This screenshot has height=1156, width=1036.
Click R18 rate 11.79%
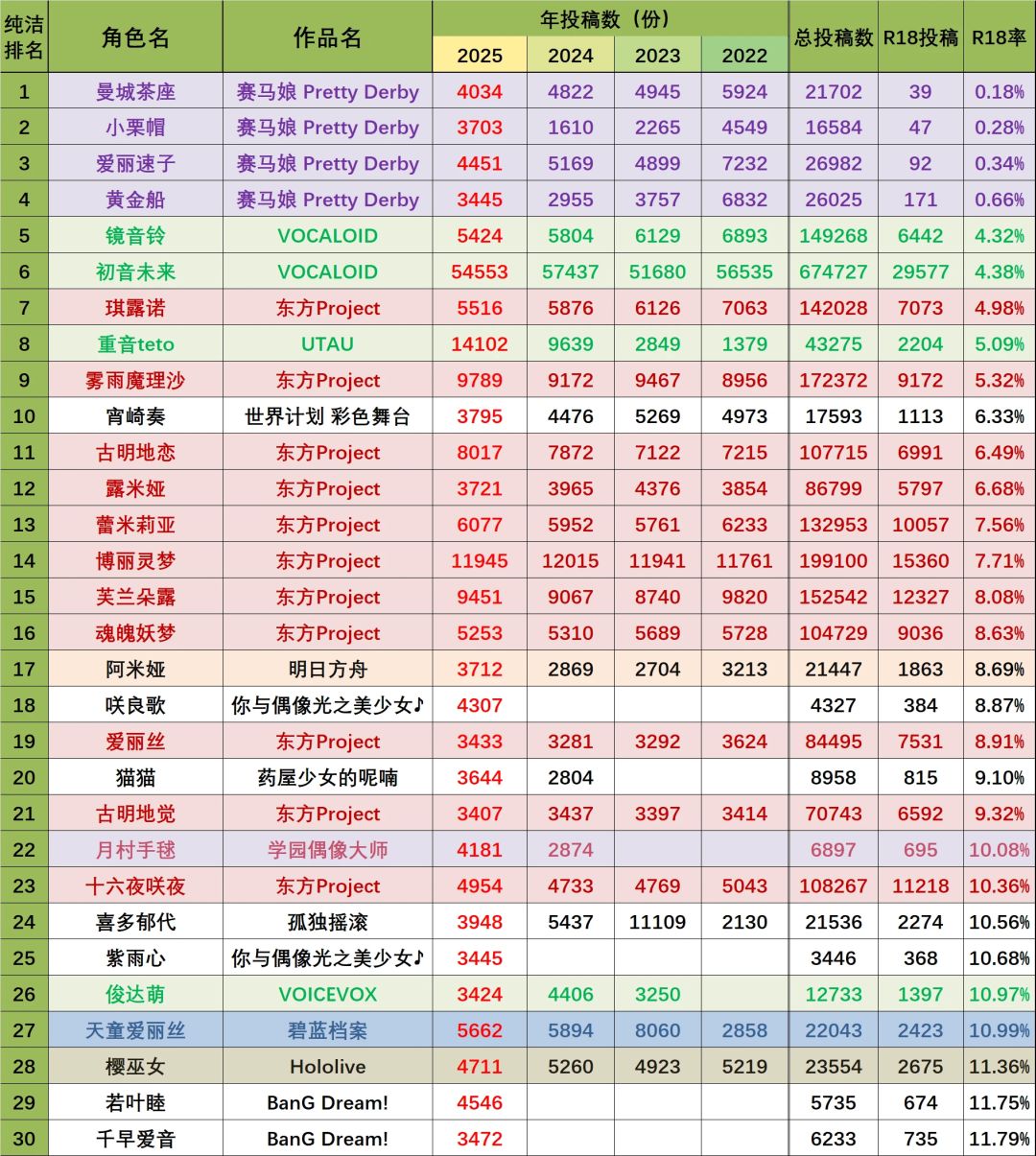(x=1000, y=1140)
